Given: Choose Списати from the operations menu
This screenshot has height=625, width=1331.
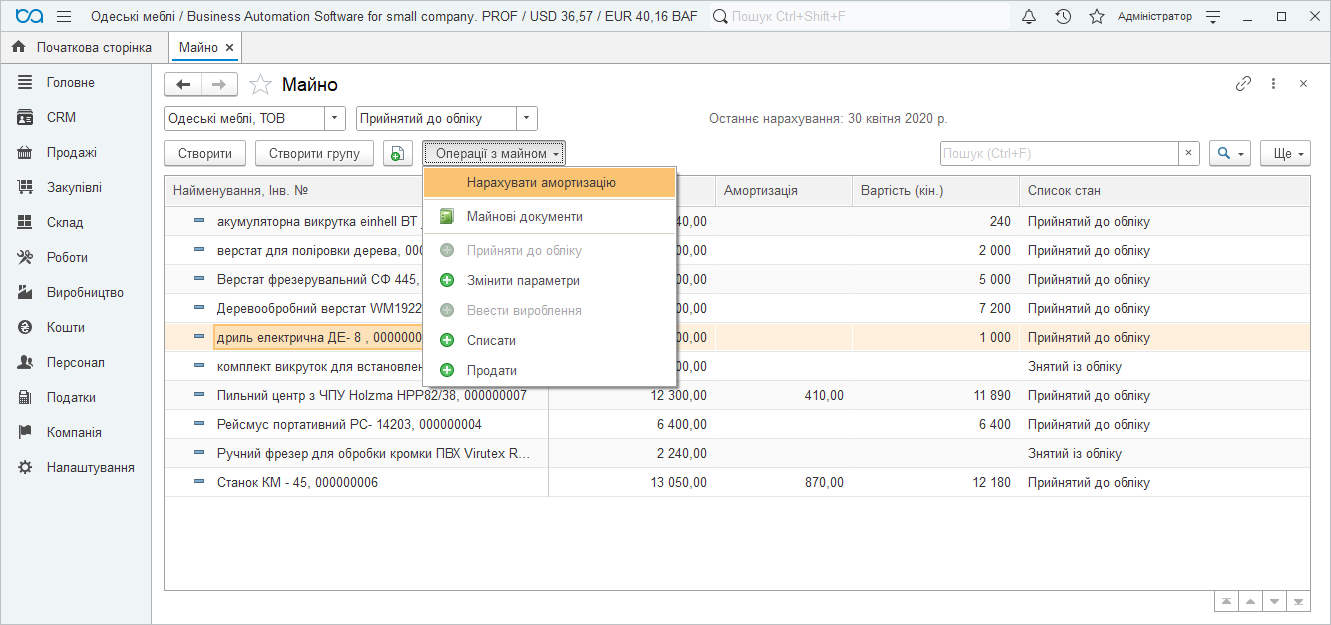Looking at the screenshot, I should [x=491, y=340].
